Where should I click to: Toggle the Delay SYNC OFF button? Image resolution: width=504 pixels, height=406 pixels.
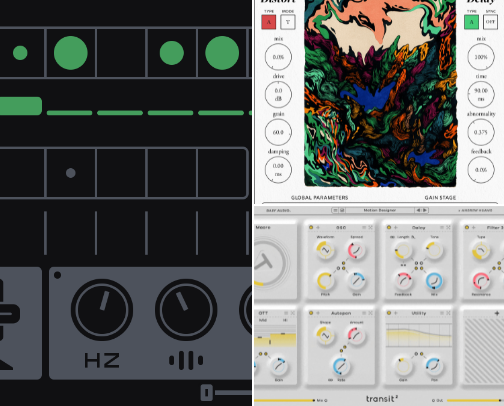click(490, 22)
